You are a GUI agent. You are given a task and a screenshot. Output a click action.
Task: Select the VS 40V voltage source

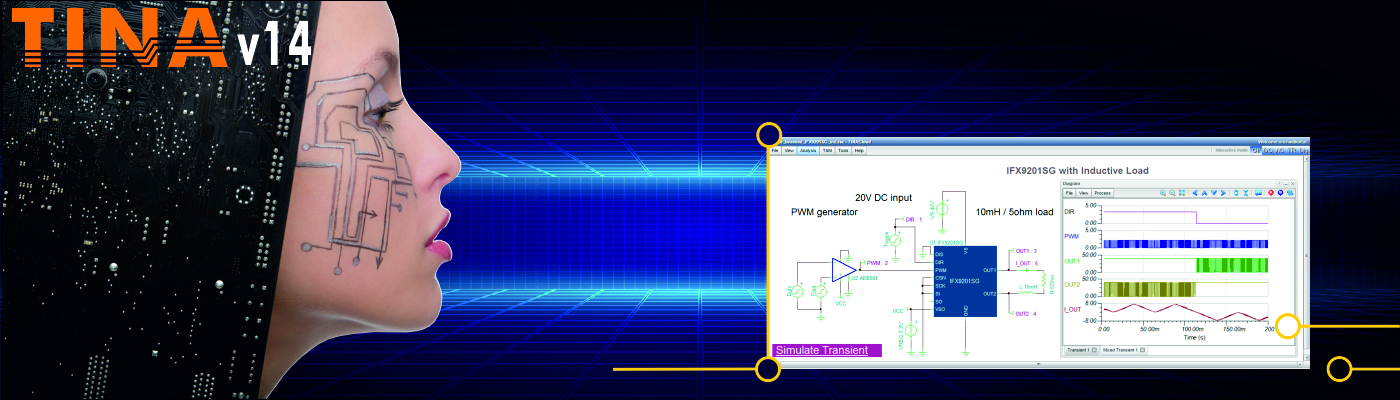[942, 207]
